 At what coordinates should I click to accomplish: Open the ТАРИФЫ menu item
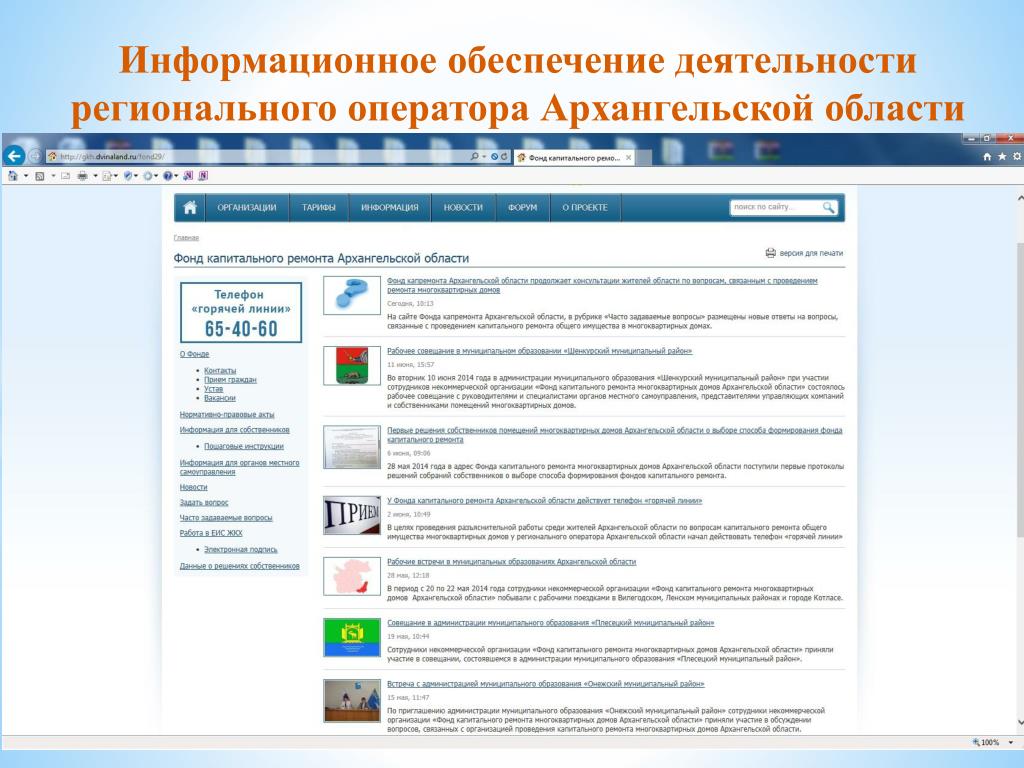pos(319,208)
